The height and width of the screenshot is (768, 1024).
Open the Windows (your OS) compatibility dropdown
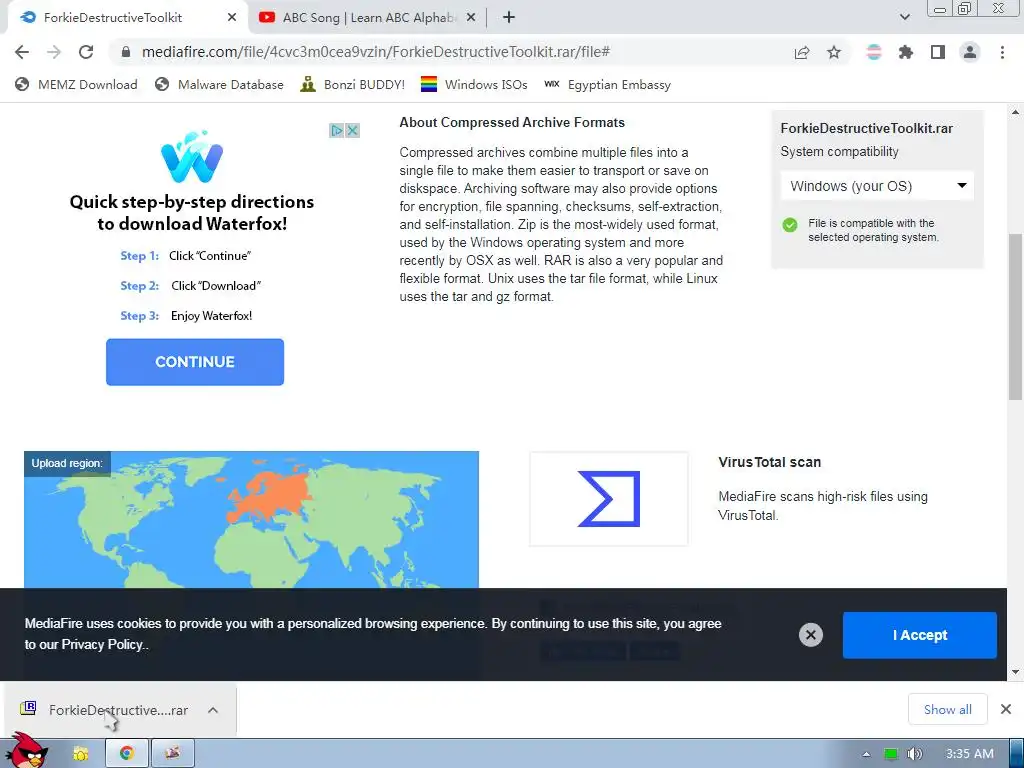(x=877, y=186)
